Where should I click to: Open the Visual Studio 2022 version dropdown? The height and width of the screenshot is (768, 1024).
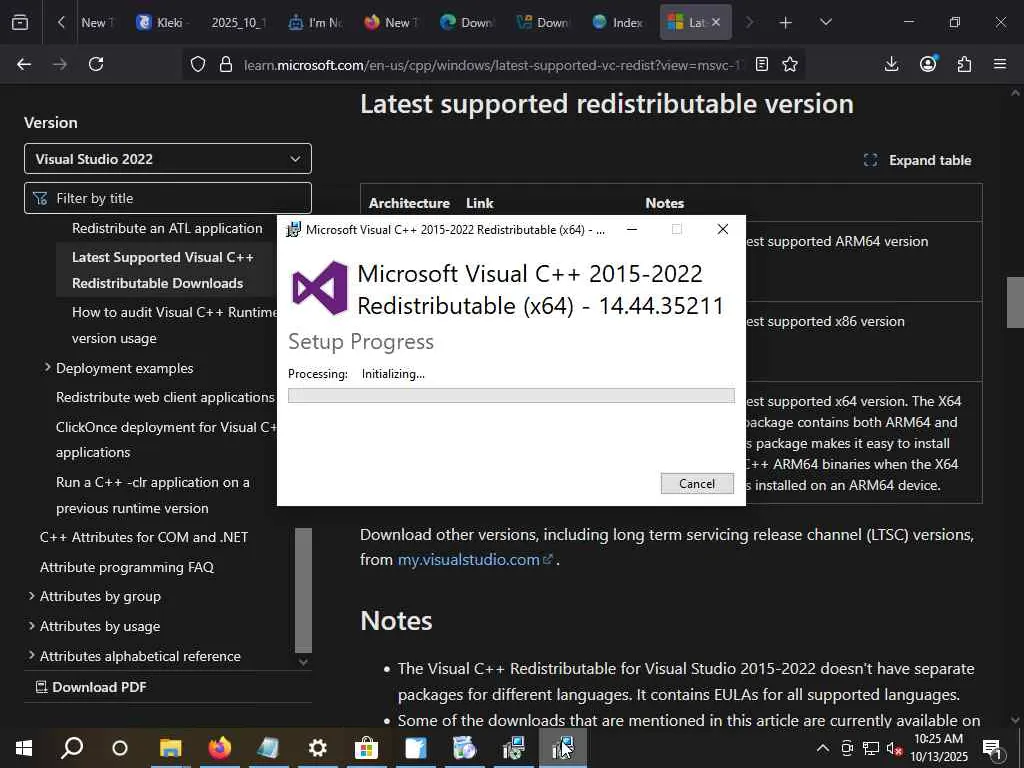(168, 159)
